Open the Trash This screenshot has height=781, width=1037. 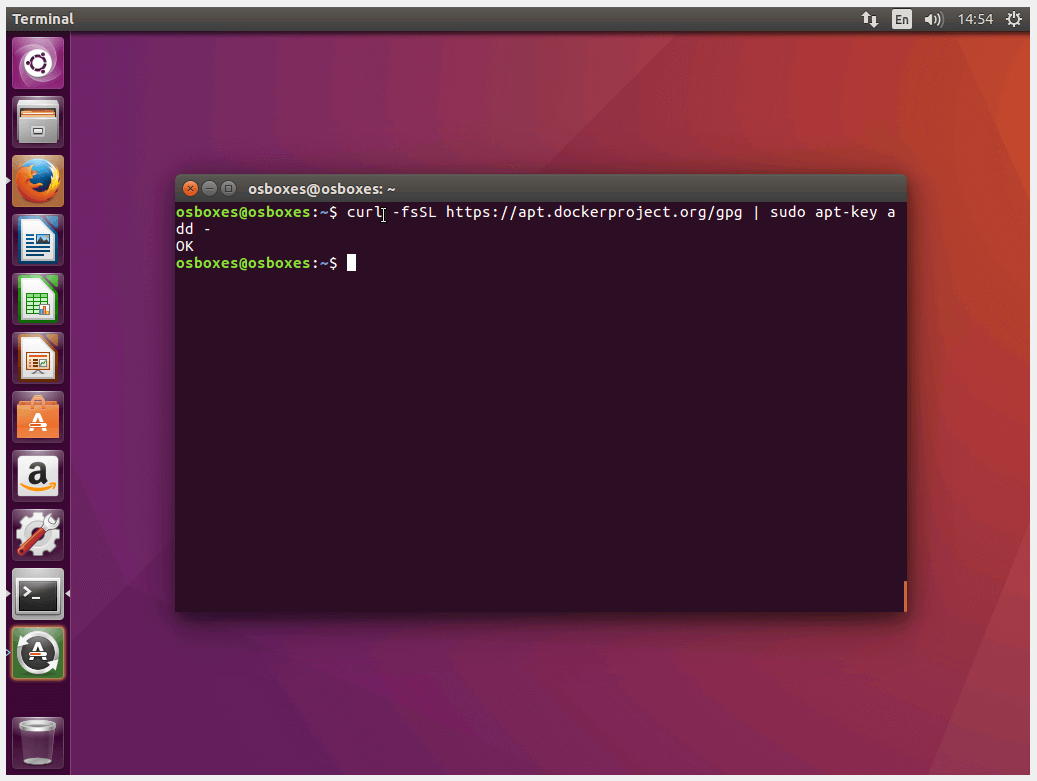pyautogui.click(x=37, y=743)
